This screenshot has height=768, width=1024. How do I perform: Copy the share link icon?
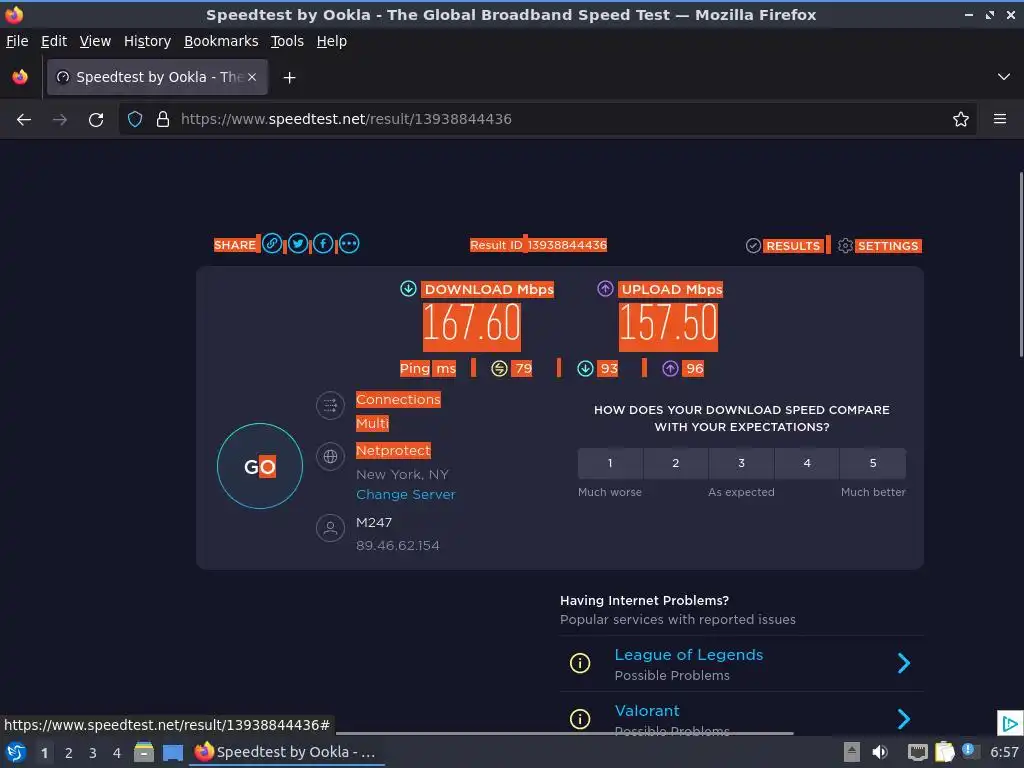coord(272,244)
